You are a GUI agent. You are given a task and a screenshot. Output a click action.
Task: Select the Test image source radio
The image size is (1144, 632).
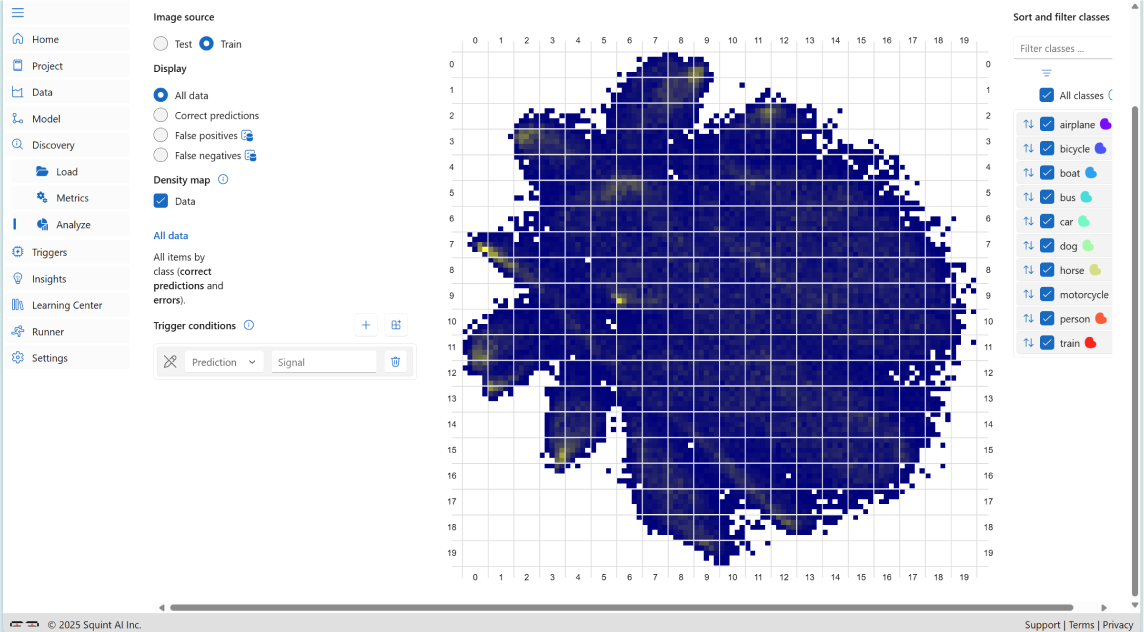tap(161, 44)
